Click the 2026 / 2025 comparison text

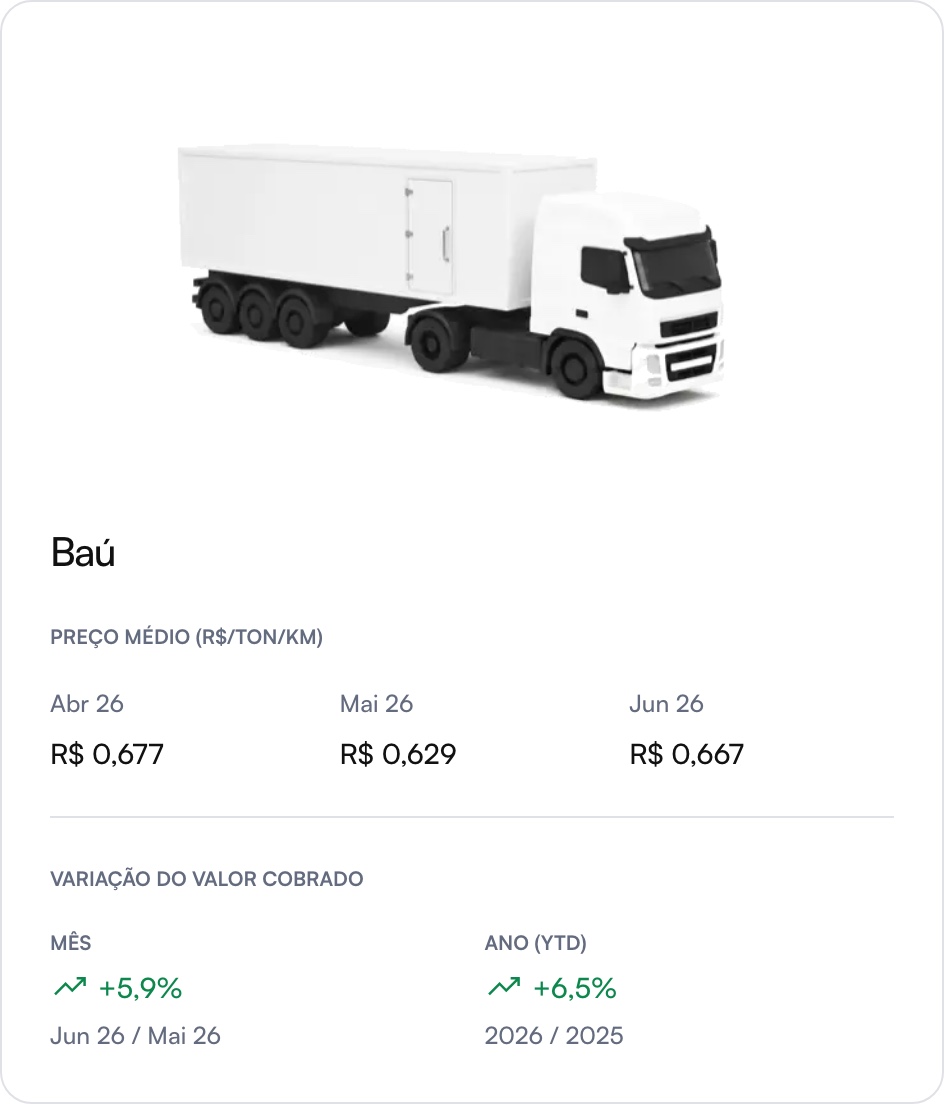554,1036
